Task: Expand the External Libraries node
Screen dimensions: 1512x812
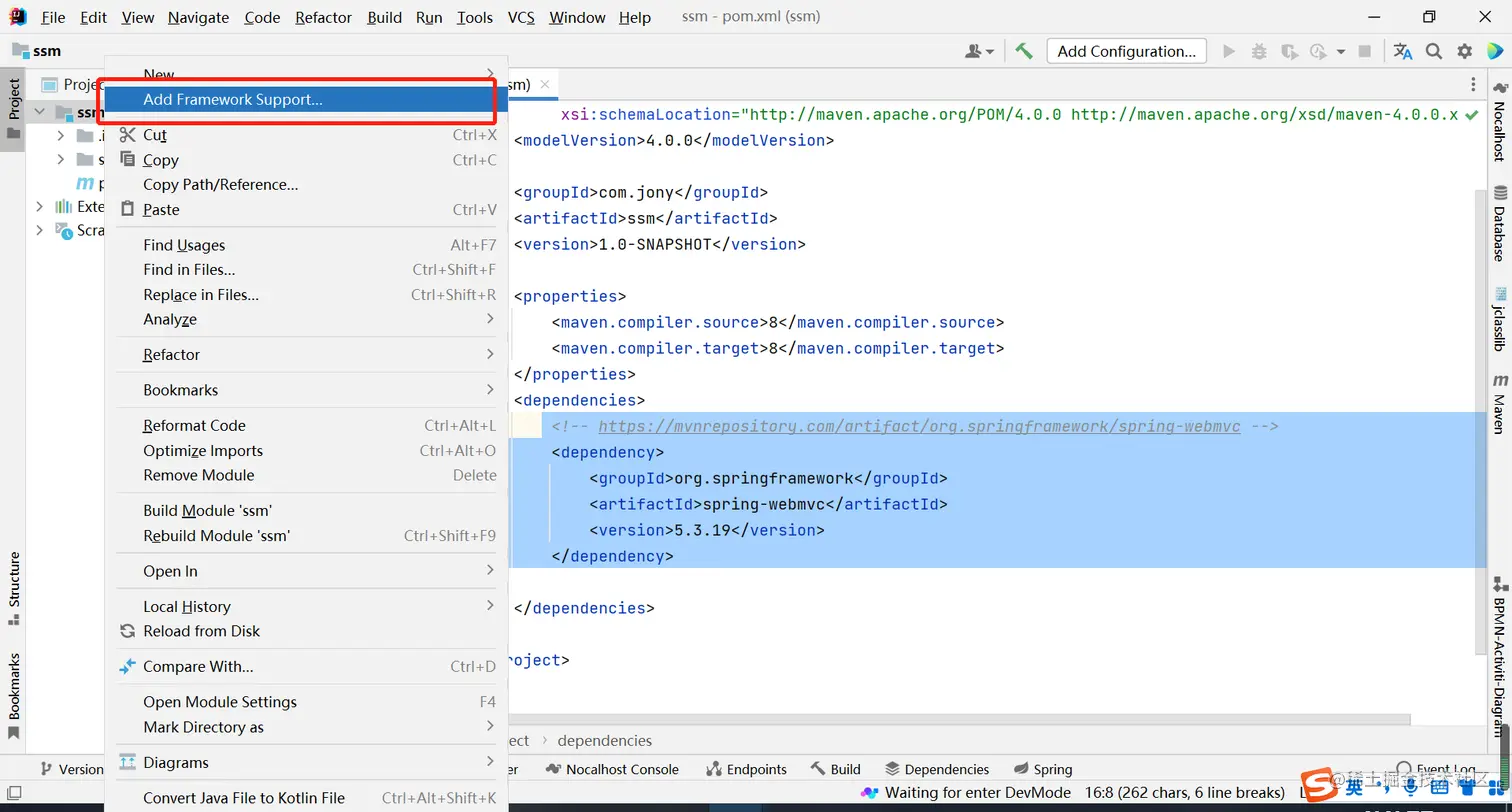Action: (x=40, y=207)
